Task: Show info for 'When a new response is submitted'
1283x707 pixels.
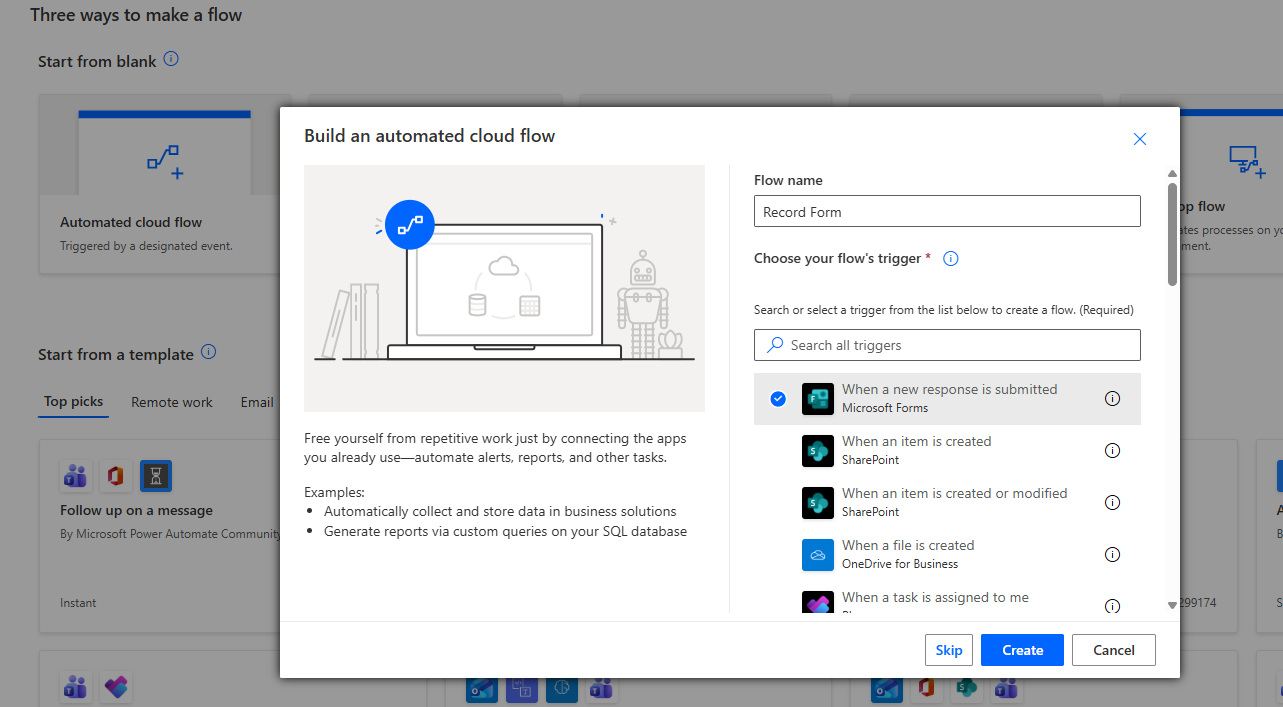Action: 1112,399
